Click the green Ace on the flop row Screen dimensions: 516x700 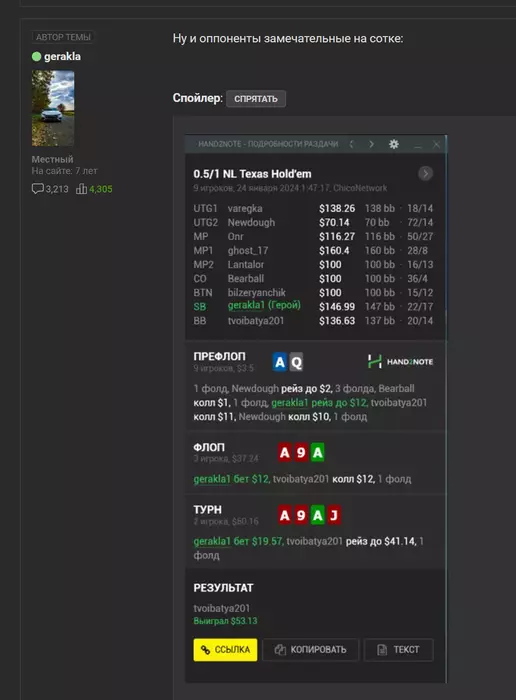(x=317, y=453)
